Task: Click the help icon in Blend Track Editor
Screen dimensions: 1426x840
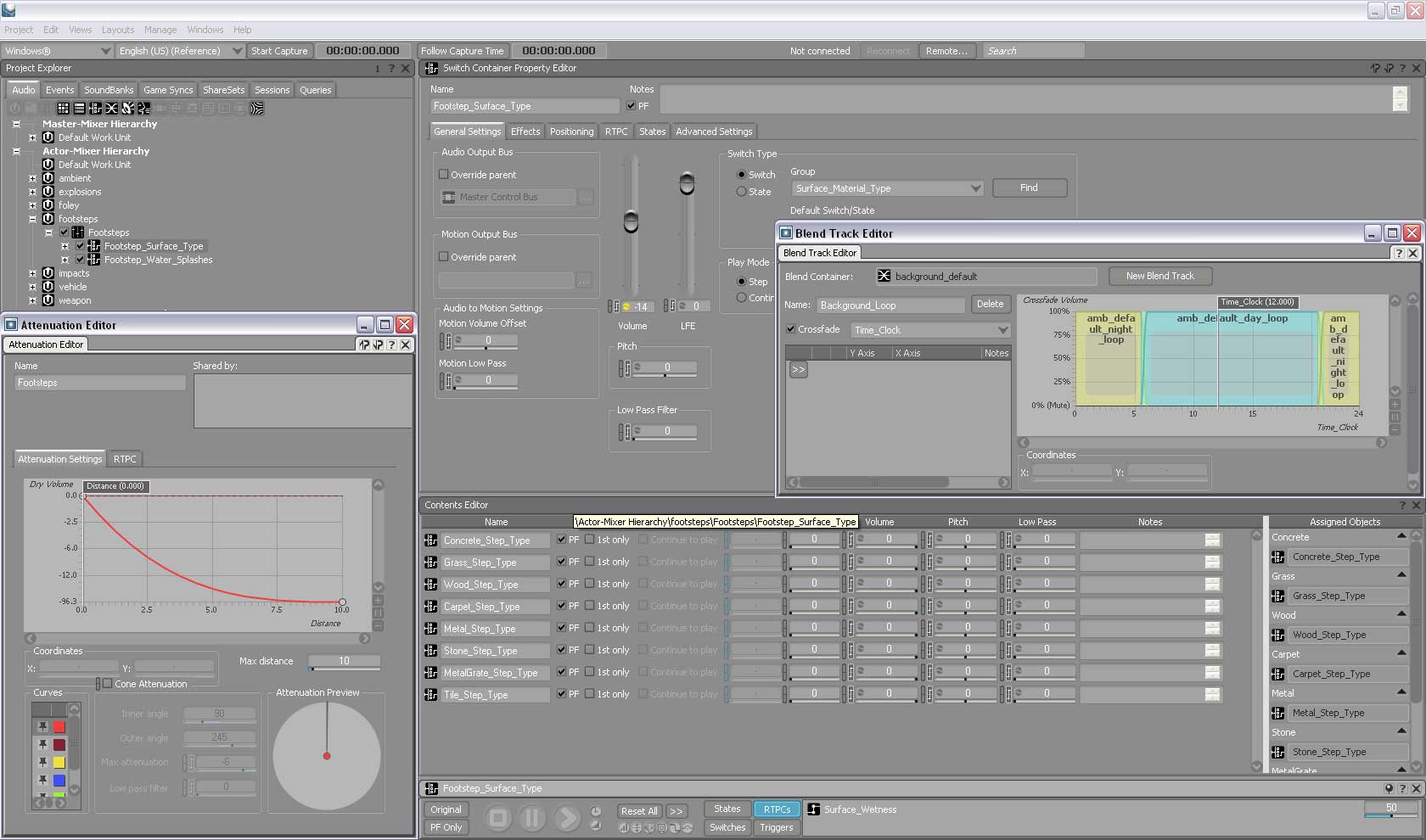Action: 1399,253
